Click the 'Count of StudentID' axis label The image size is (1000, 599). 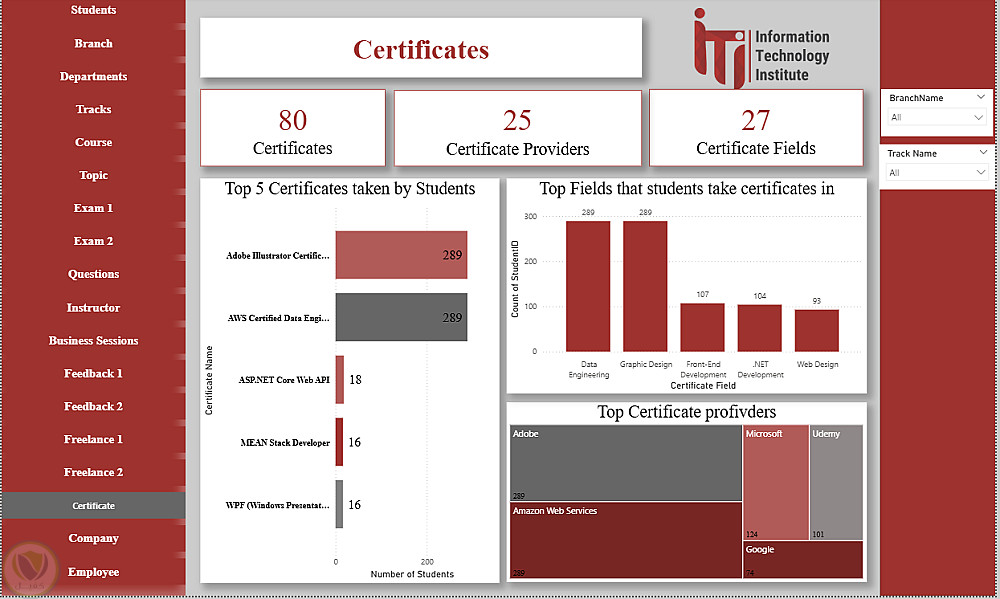click(515, 279)
